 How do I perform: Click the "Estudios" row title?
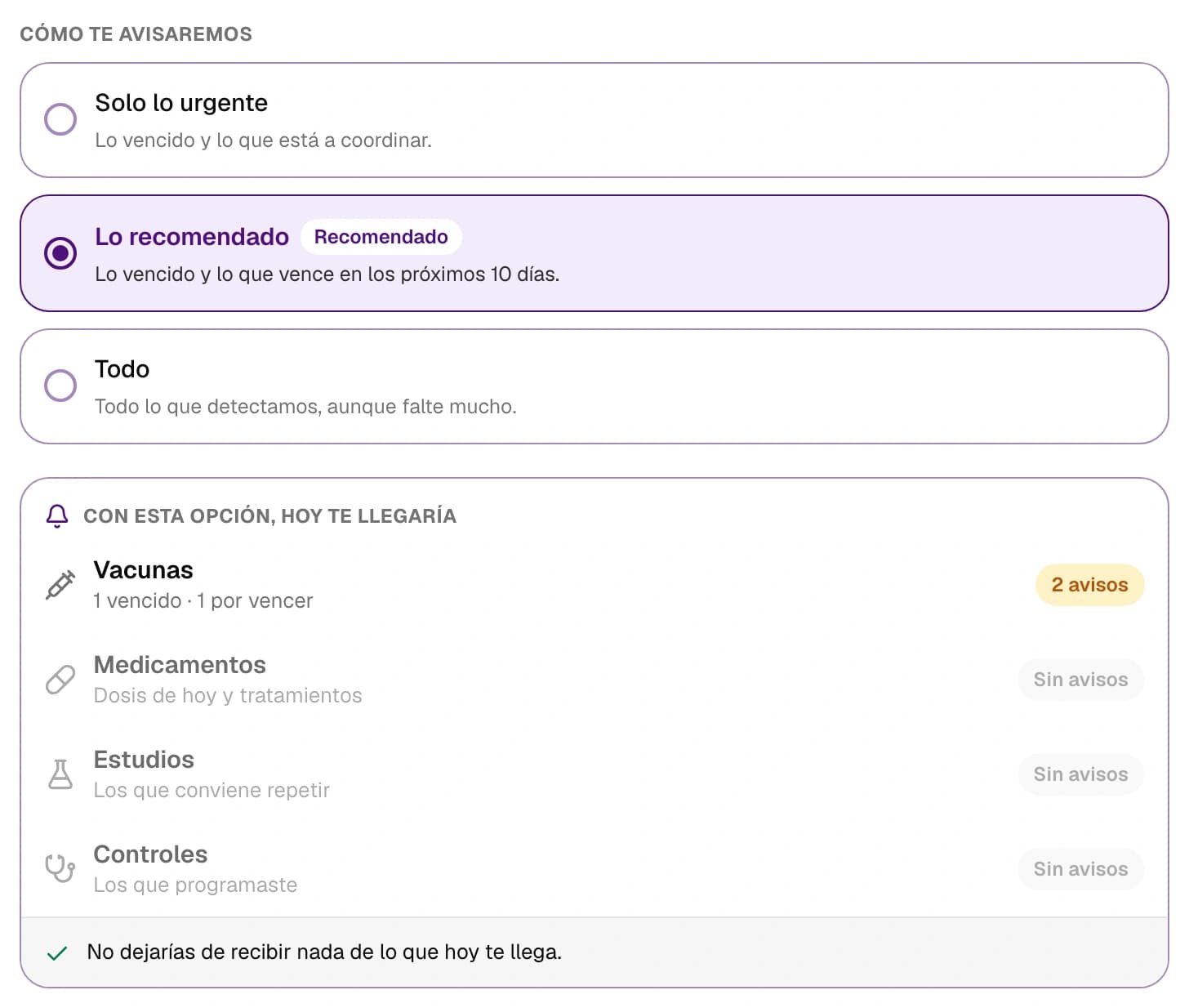coord(144,760)
